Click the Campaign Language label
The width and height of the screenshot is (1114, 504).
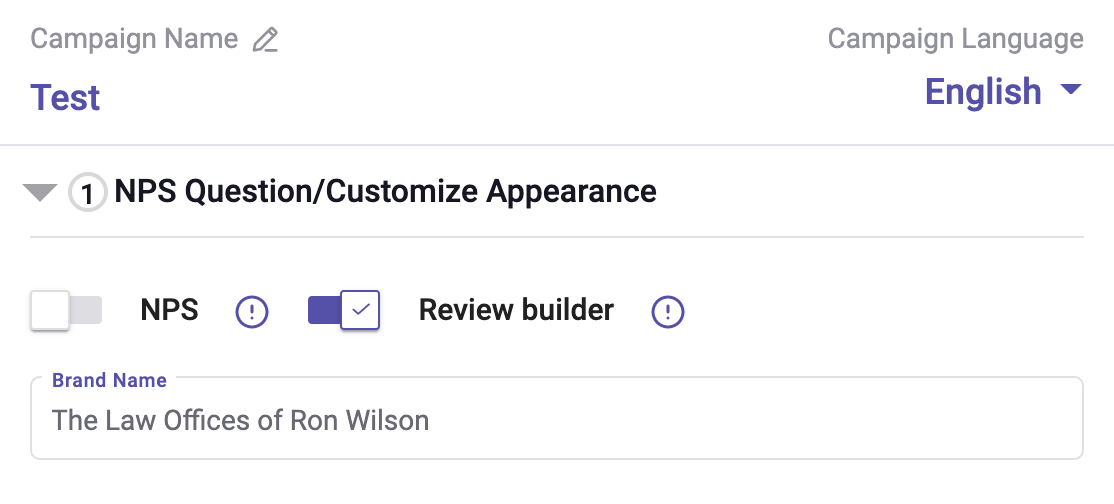click(x=955, y=39)
